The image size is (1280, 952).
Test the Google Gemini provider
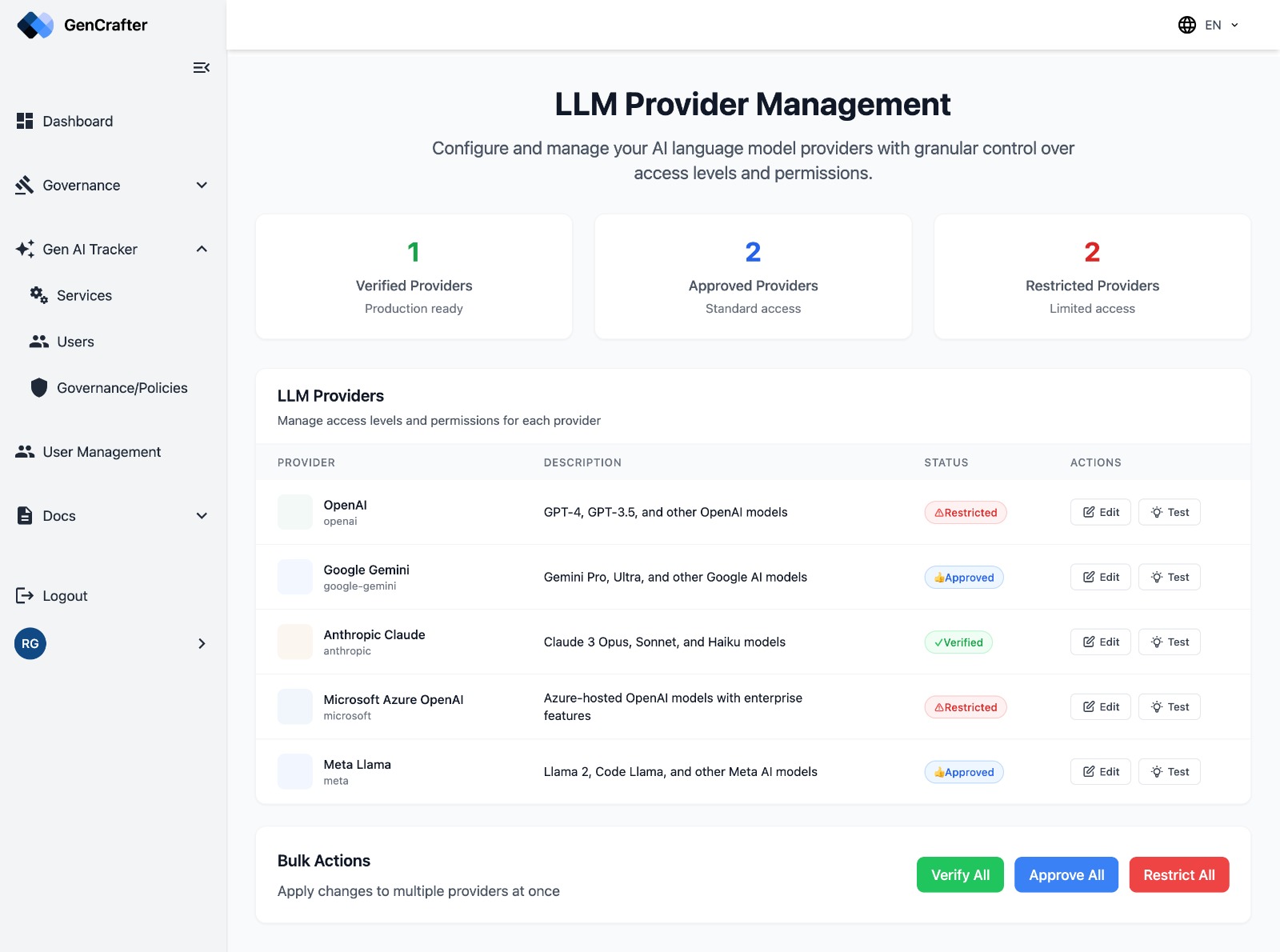click(1170, 577)
